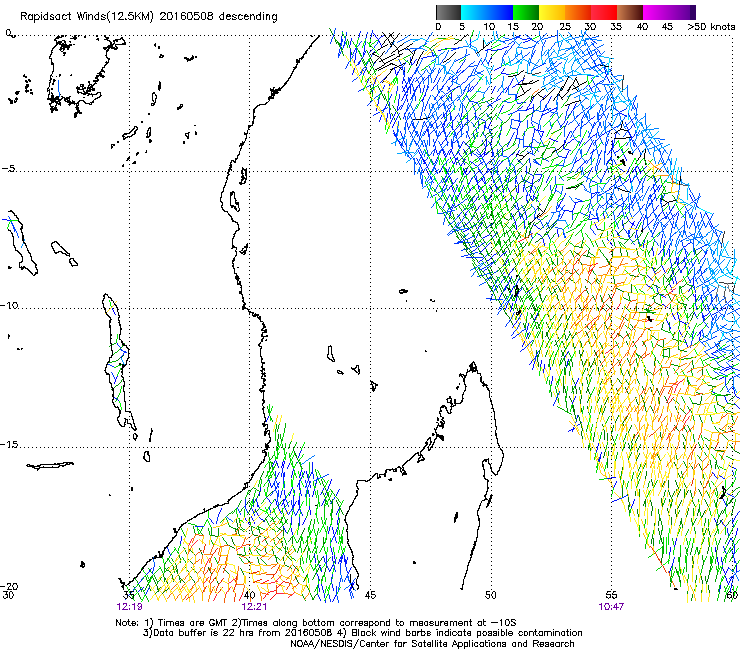Click the date '20160508 descending' in title

[218, 17]
